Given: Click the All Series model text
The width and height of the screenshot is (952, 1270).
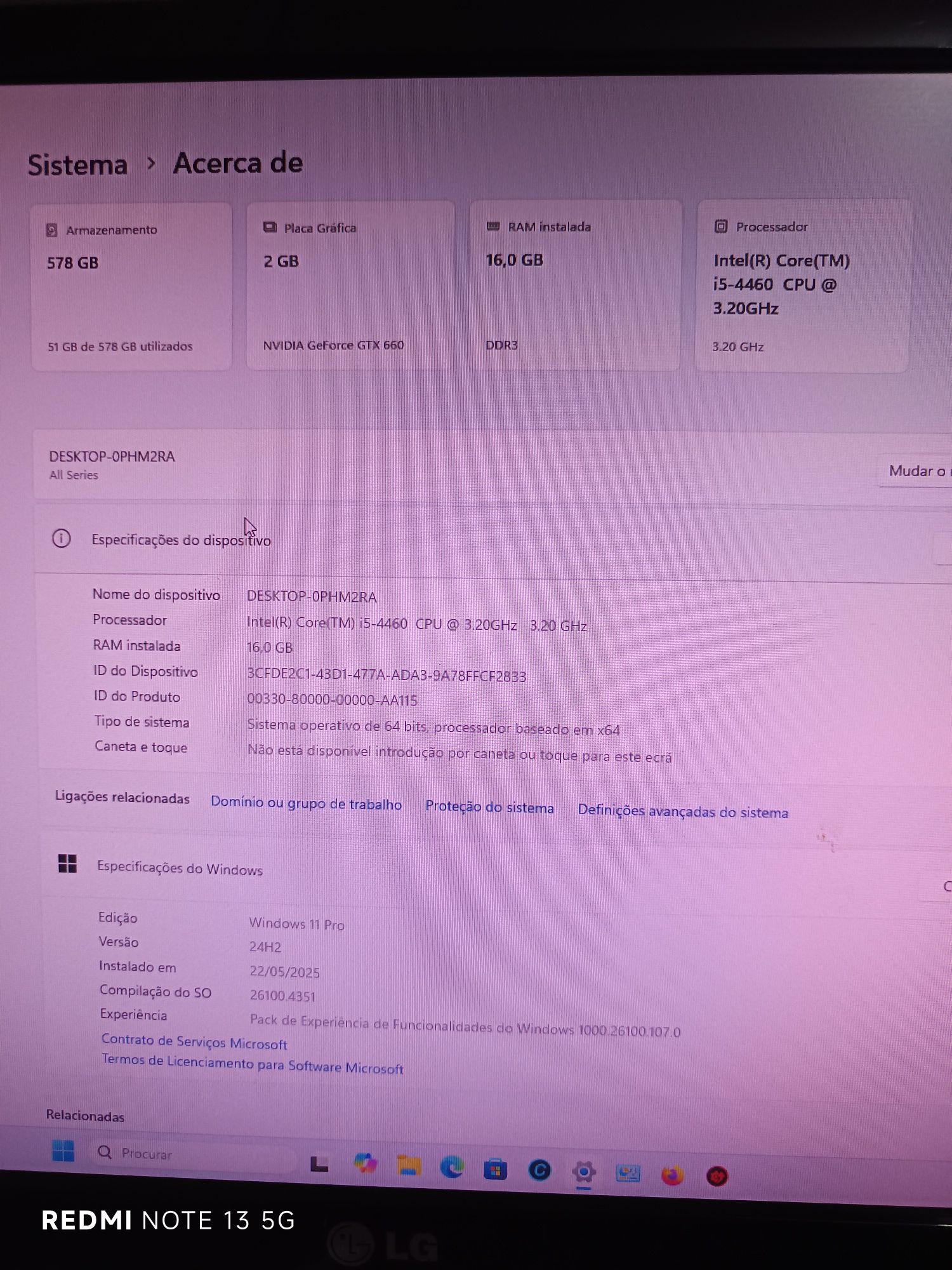Looking at the screenshot, I should click(x=74, y=475).
